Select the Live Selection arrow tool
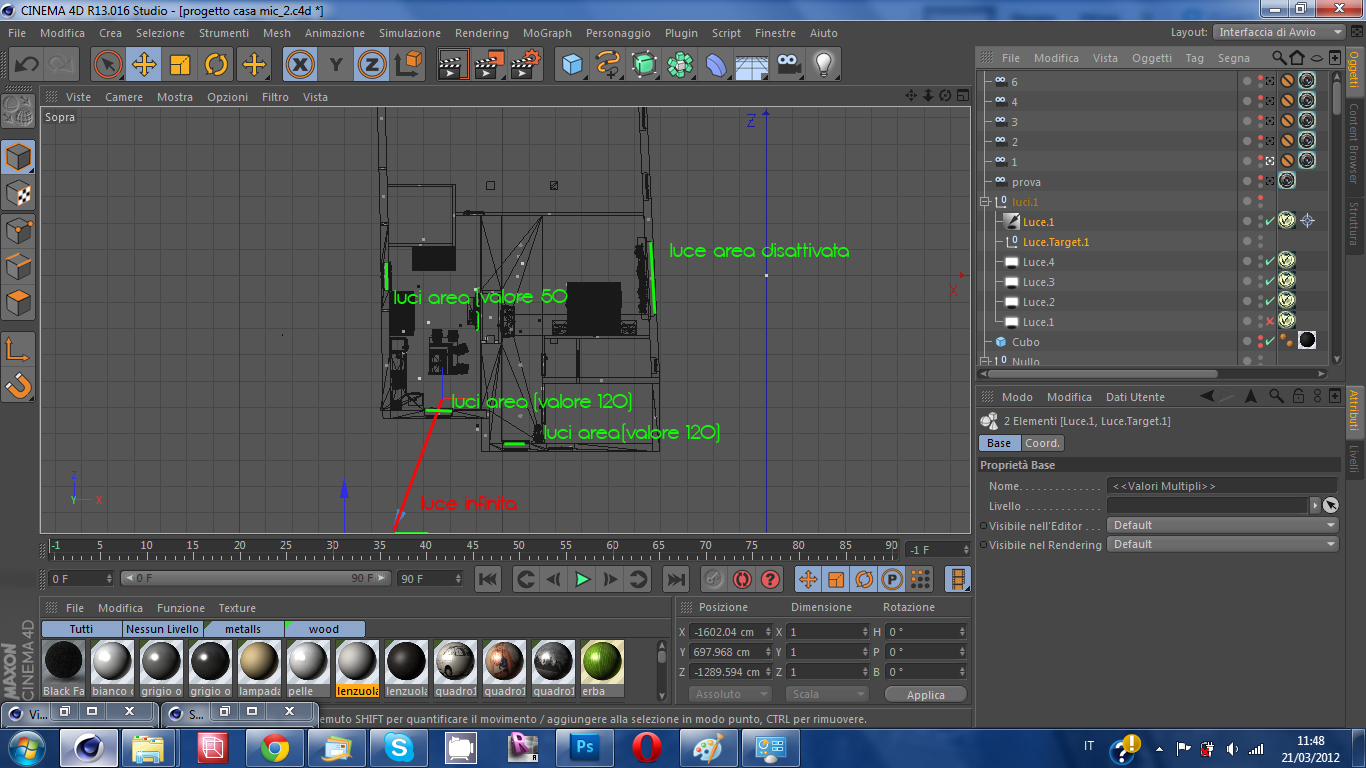The width and height of the screenshot is (1366, 768). 108,66
